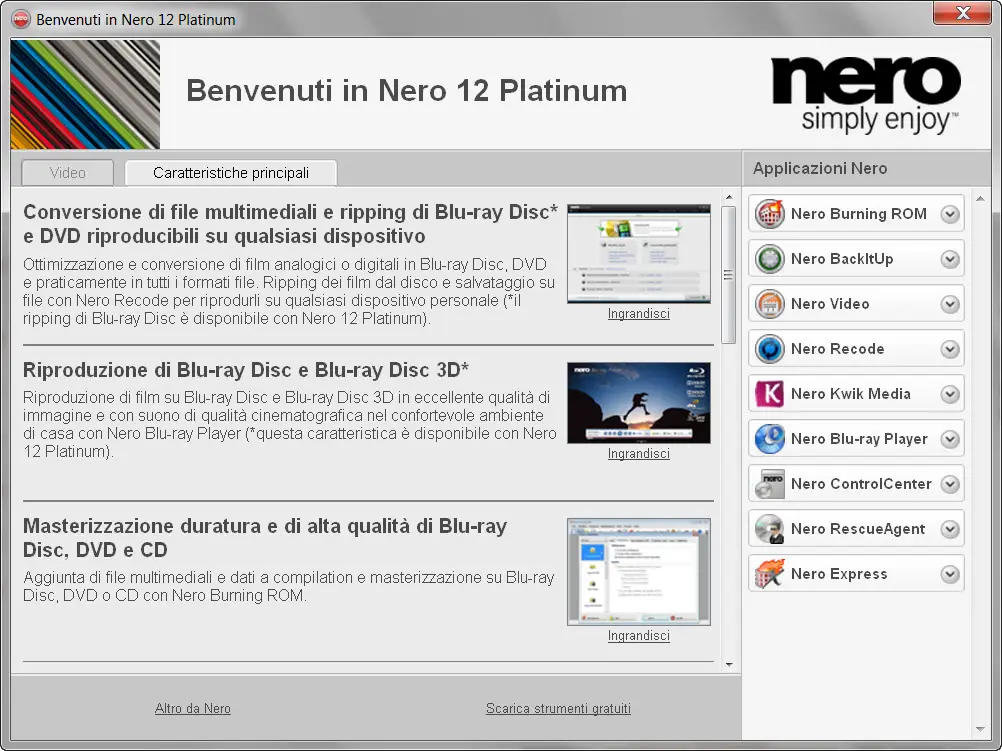Open Nero ControlCenter via its icon
The image size is (1002, 751).
[769, 484]
